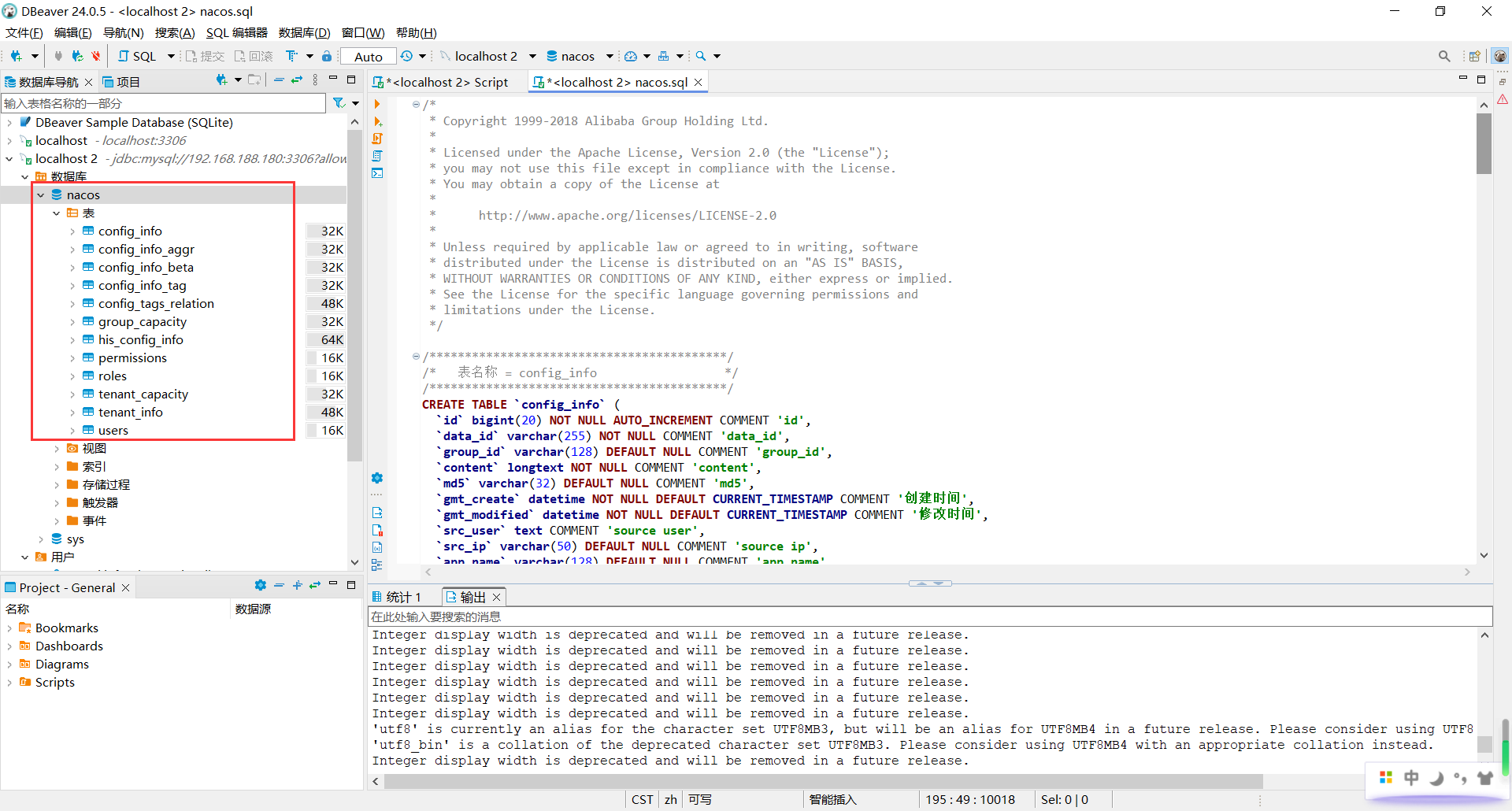Click link with editor arrows in navigator
The height and width of the screenshot is (811, 1512).
pyautogui.click(x=297, y=80)
